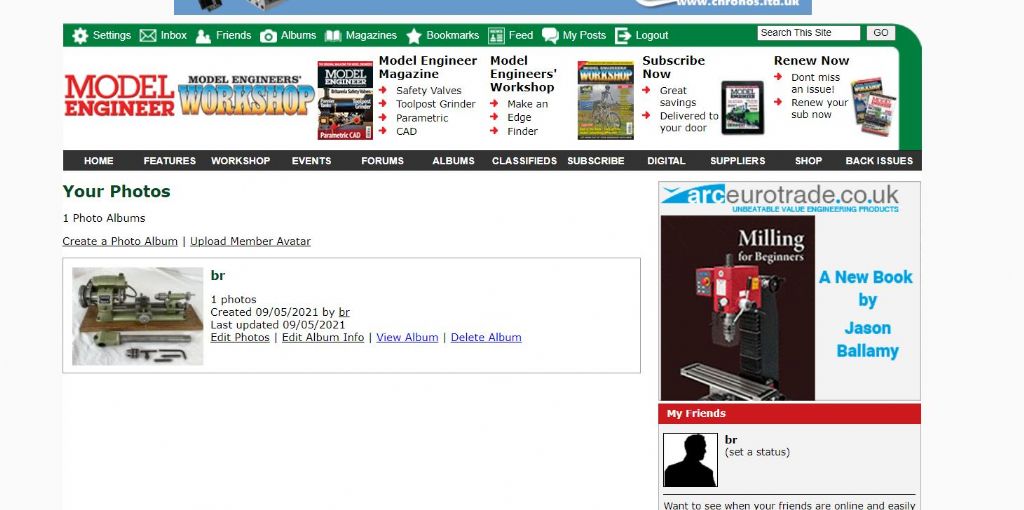Click the Parametric CAD link
This screenshot has height=510, width=1024.
pos(422,125)
